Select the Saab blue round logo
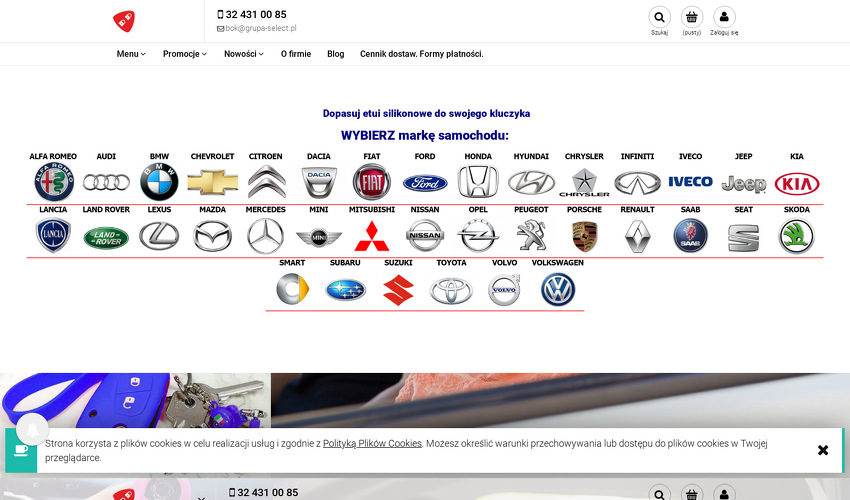The width and height of the screenshot is (850, 500). 691,235
